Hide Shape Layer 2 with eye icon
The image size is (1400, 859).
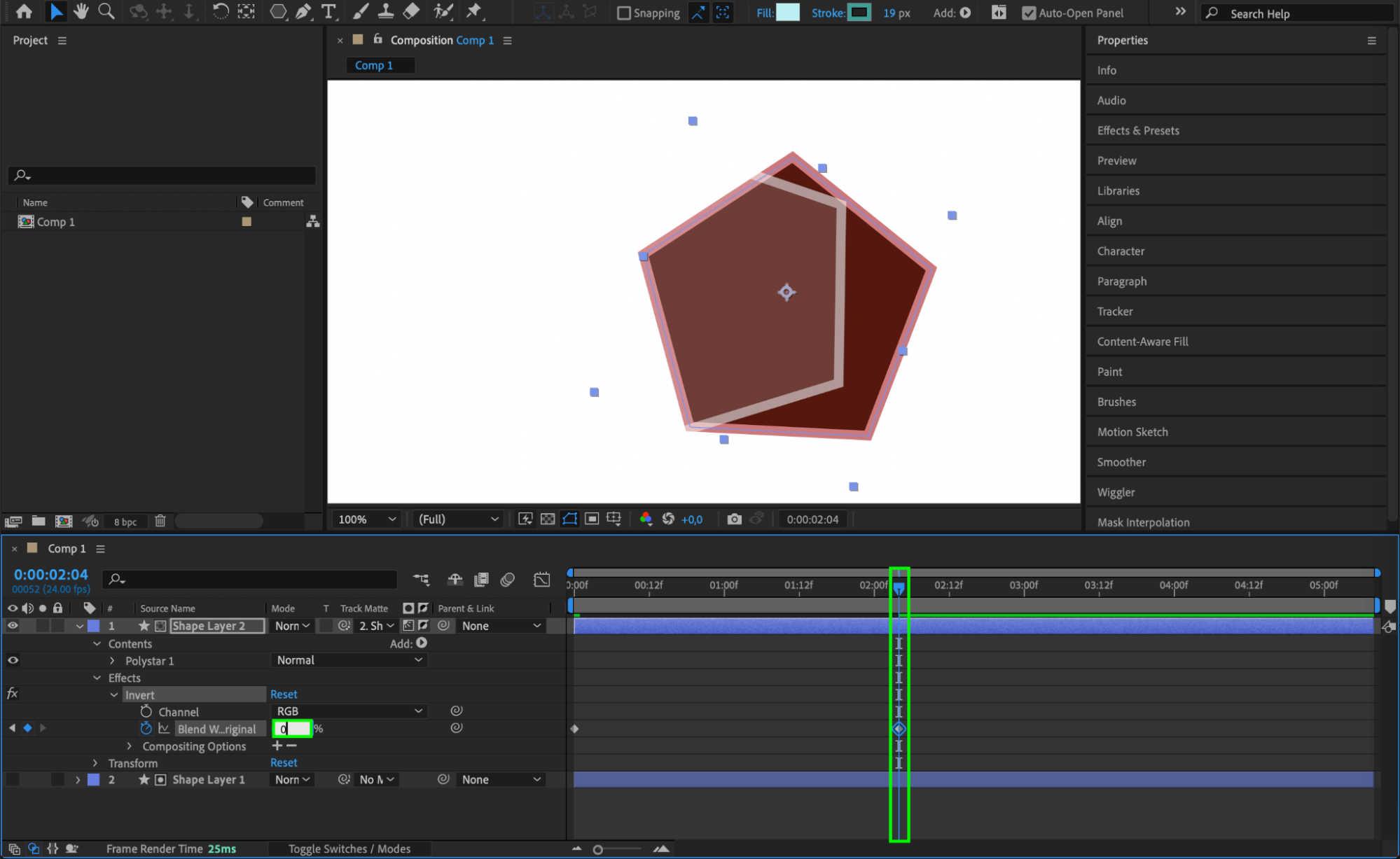[13, 626]
